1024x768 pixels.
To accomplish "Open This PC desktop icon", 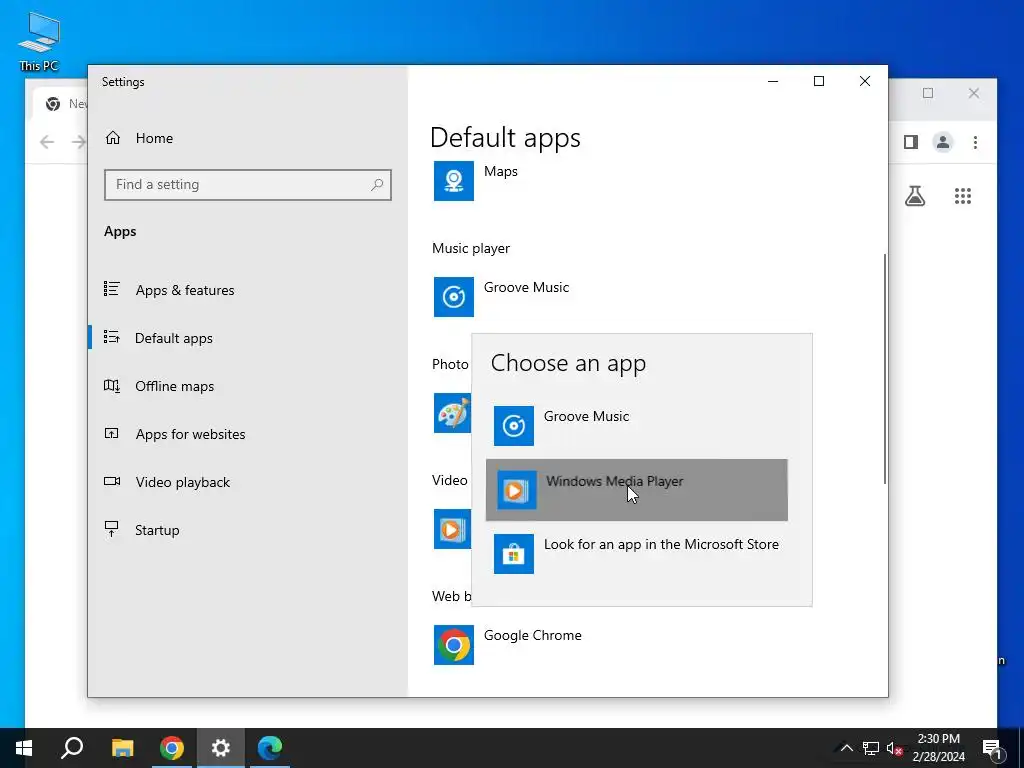I will click(39, 41).
